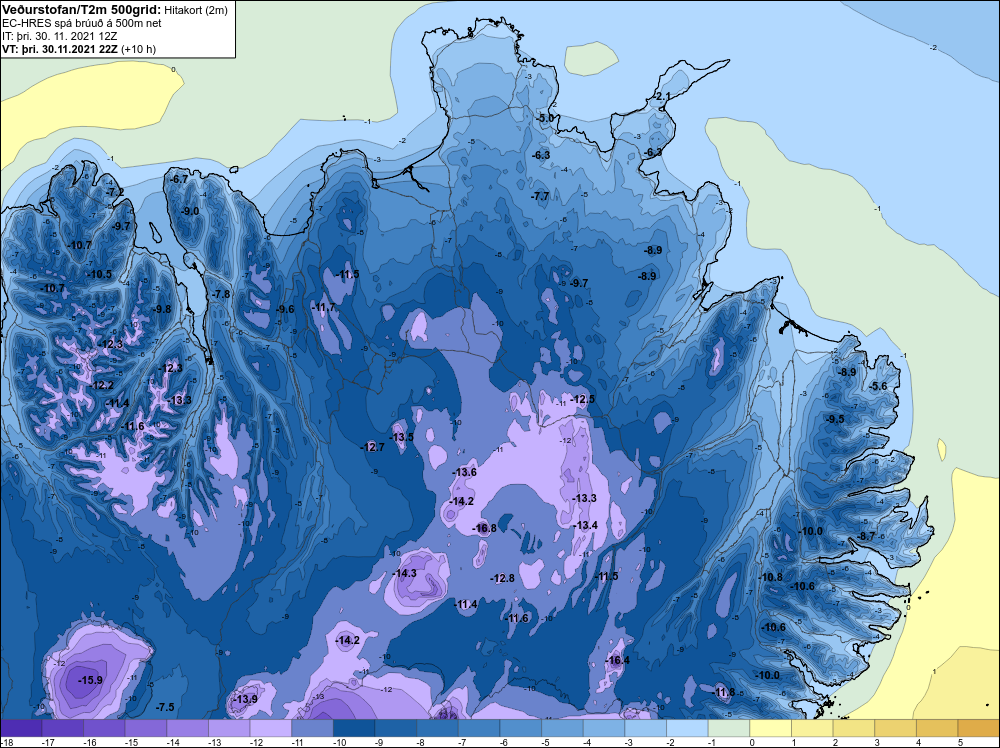Click the 'VT: þri. 30.11.2021 22Z (+10 h)' valid time
This screenshot has width=1000, height=748.
78,49
